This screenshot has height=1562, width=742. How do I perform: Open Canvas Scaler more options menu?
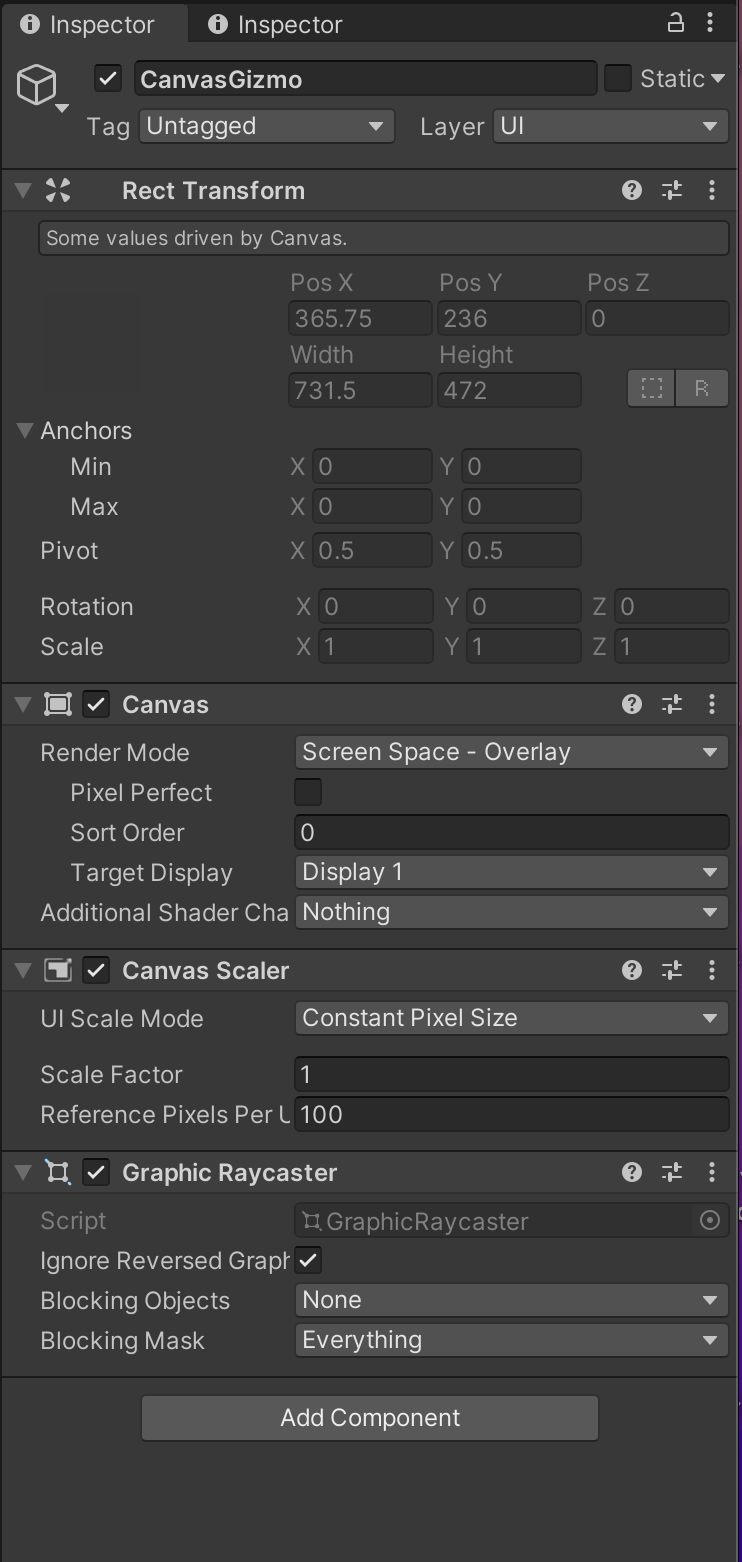(711, 970)
